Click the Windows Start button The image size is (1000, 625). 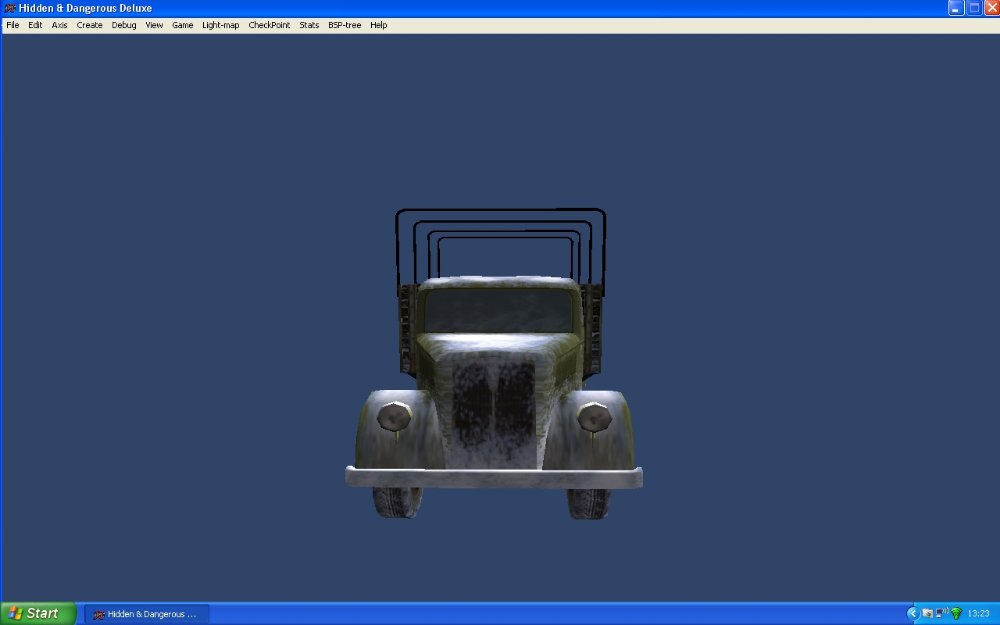point(38,614)
